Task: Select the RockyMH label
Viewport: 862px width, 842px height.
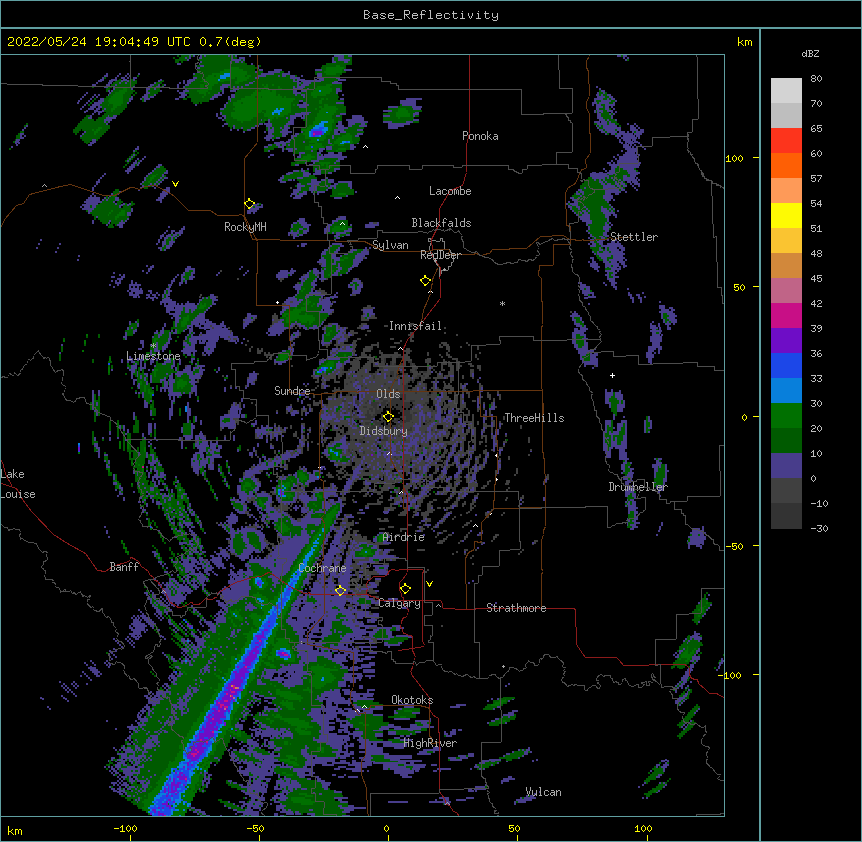Action: click(245, 227)
